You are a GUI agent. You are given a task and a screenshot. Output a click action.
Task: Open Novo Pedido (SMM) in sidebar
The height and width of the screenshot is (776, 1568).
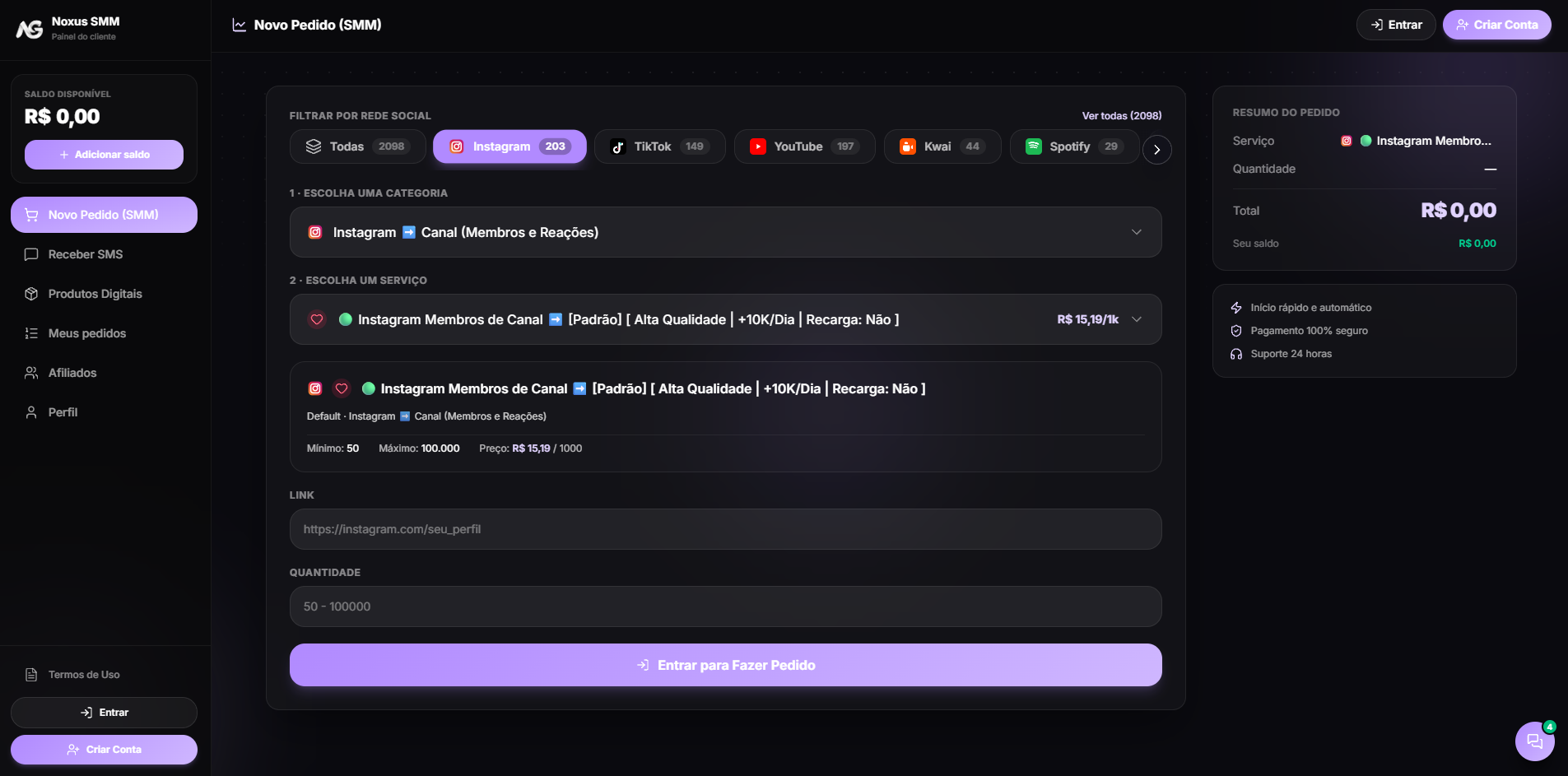[x=104, y=215]
